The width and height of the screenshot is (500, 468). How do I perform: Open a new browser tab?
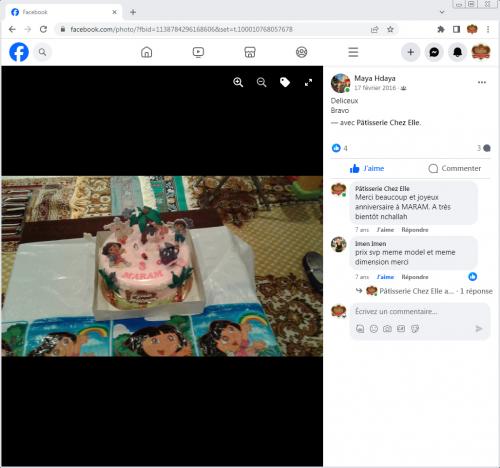[x=133, y=12]
